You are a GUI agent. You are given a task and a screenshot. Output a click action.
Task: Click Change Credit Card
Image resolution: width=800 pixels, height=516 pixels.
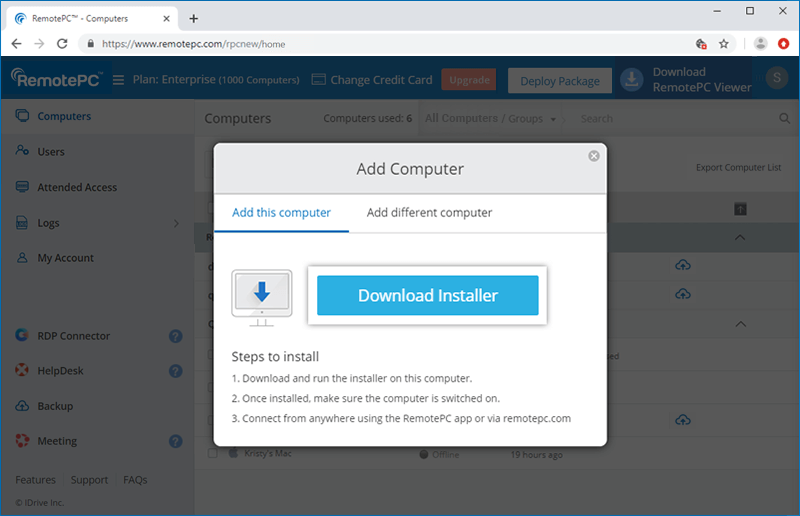point(372,80)
